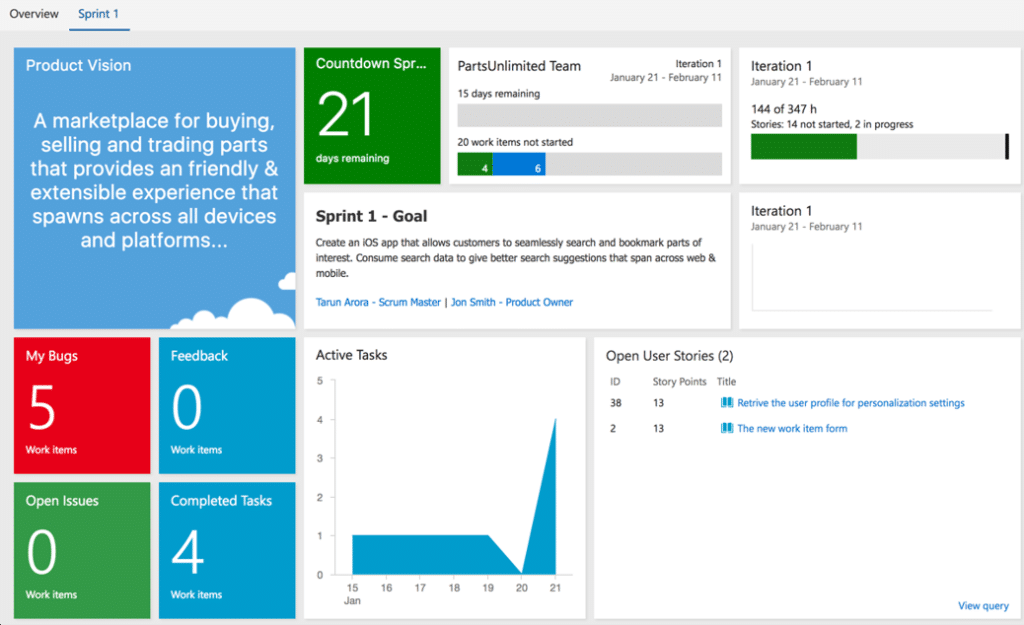The width and height of the screenshot is (1024, 625).
Task: Click the user story icon beside 'The new work item form'
Action: (x=726, y=428)
